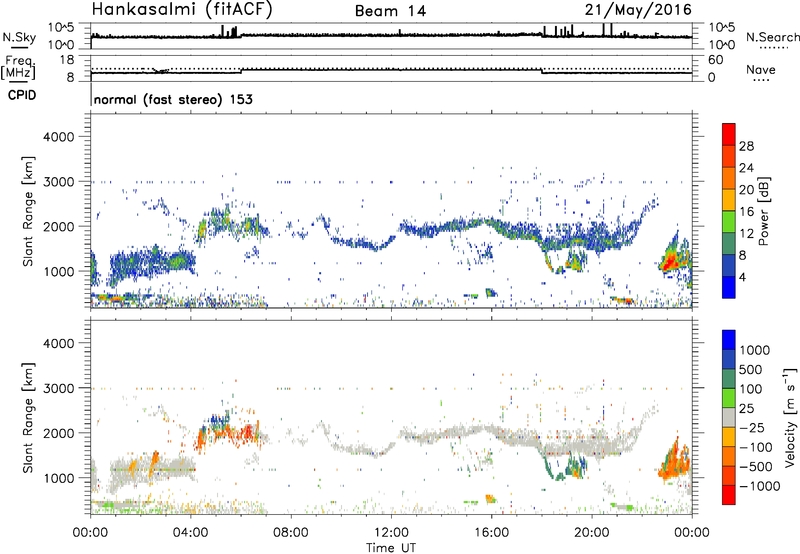
Task: Click the 'Beam 14' label
Action: pyautogui.click(x=390, y=11)
